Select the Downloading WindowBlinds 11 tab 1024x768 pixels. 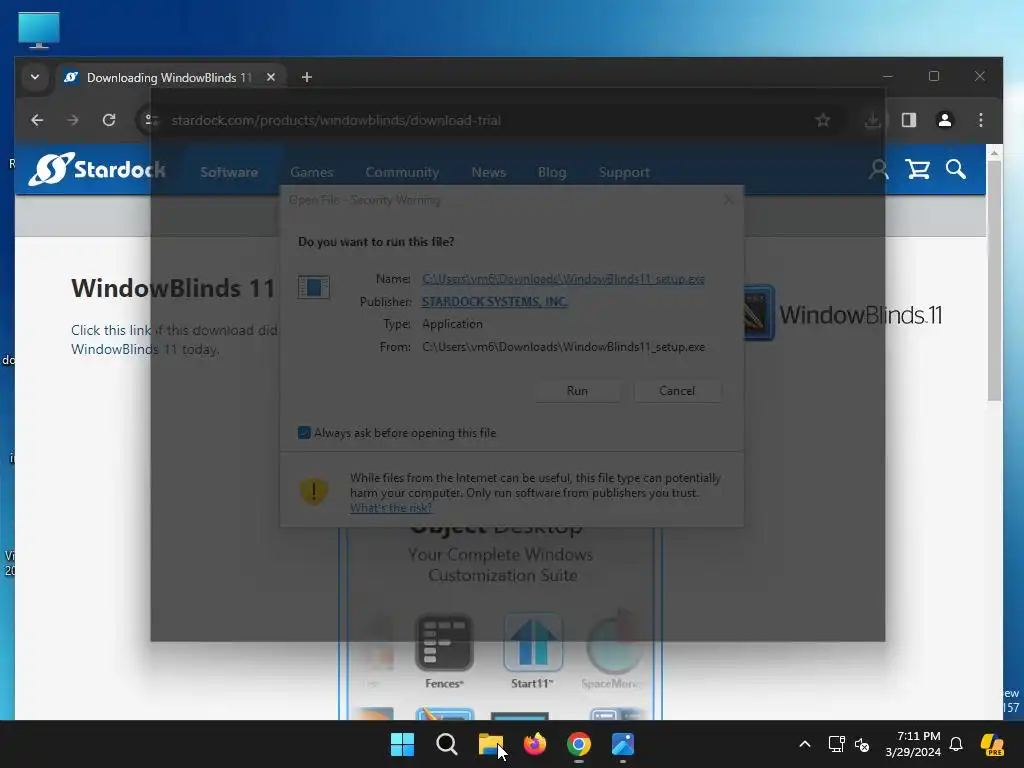[x=169, y=77]
